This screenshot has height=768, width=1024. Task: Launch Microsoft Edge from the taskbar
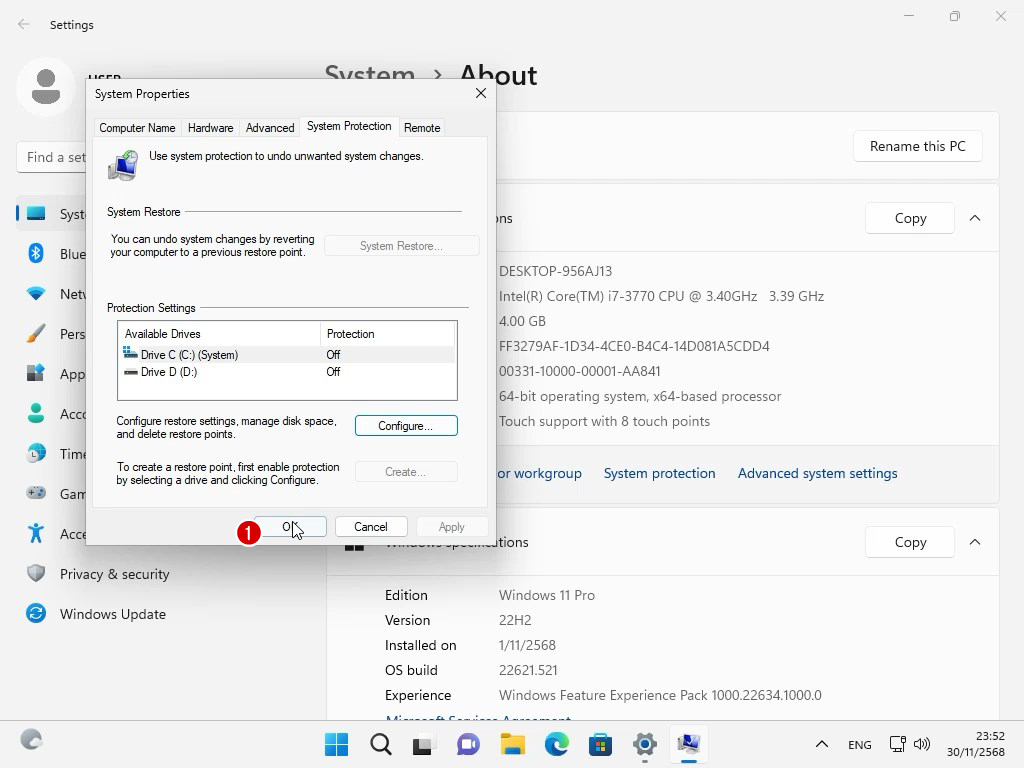[x=557, y=744]
